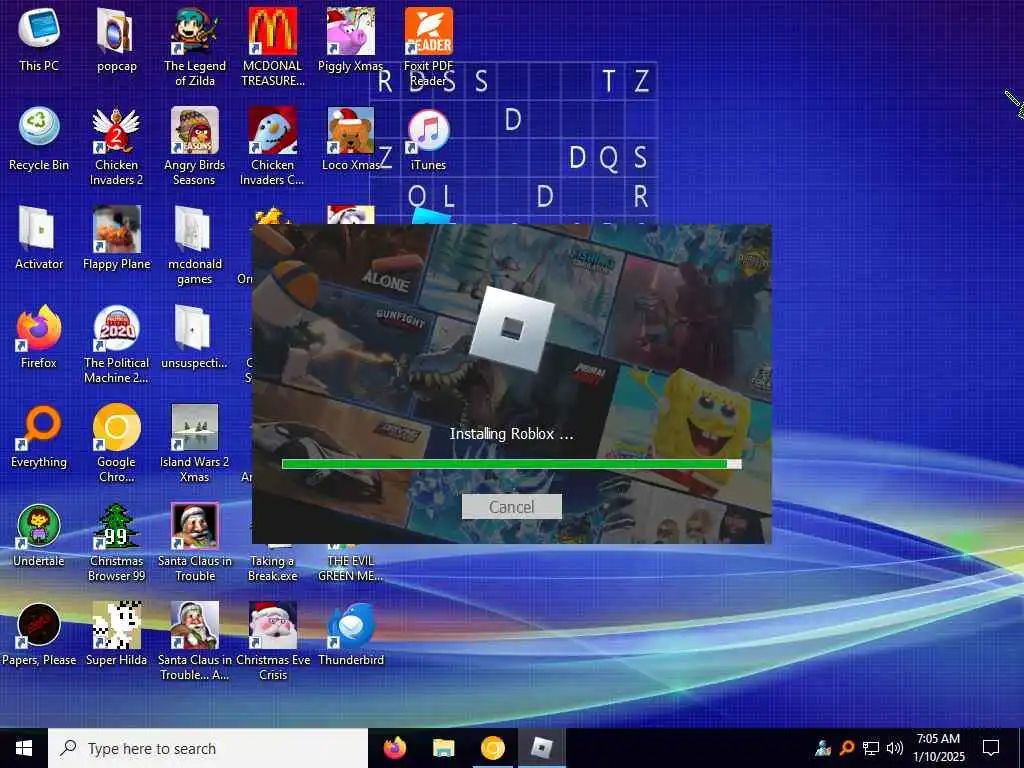Select the Piggly Xmas icon
This screenshot has height=768, width=1024.
click(x=351, y=39)
